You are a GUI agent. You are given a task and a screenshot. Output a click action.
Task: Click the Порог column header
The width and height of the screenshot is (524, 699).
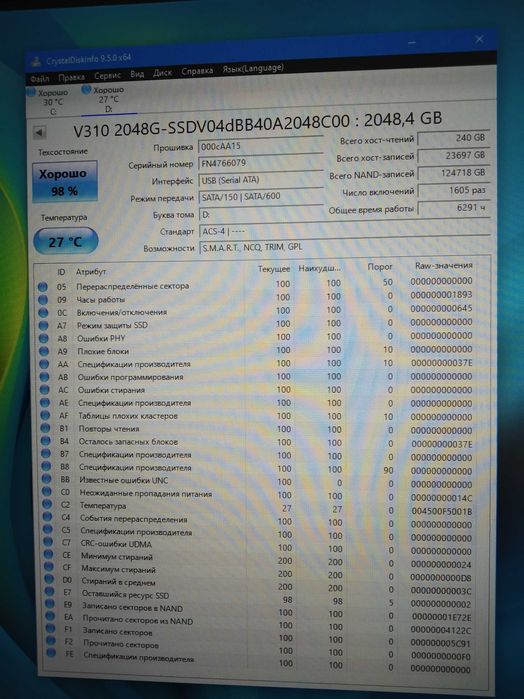coord(380,267)
